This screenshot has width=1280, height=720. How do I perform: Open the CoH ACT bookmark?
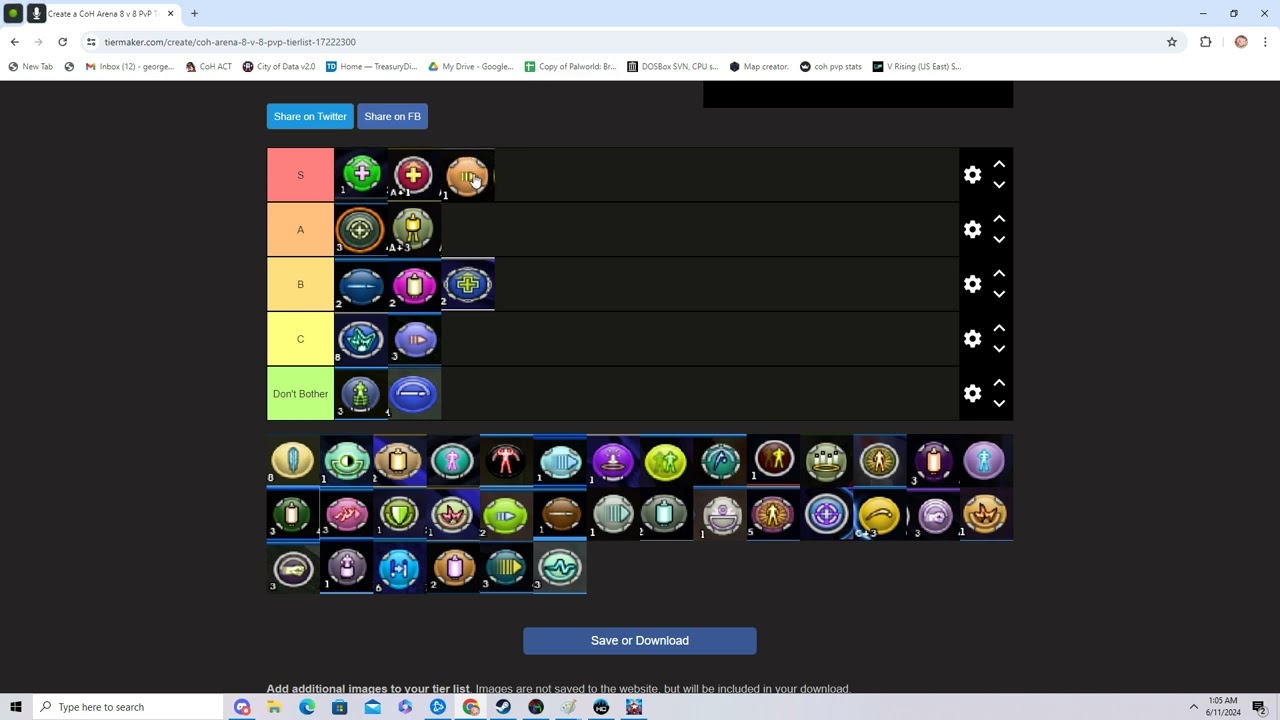tap(208, 67)
